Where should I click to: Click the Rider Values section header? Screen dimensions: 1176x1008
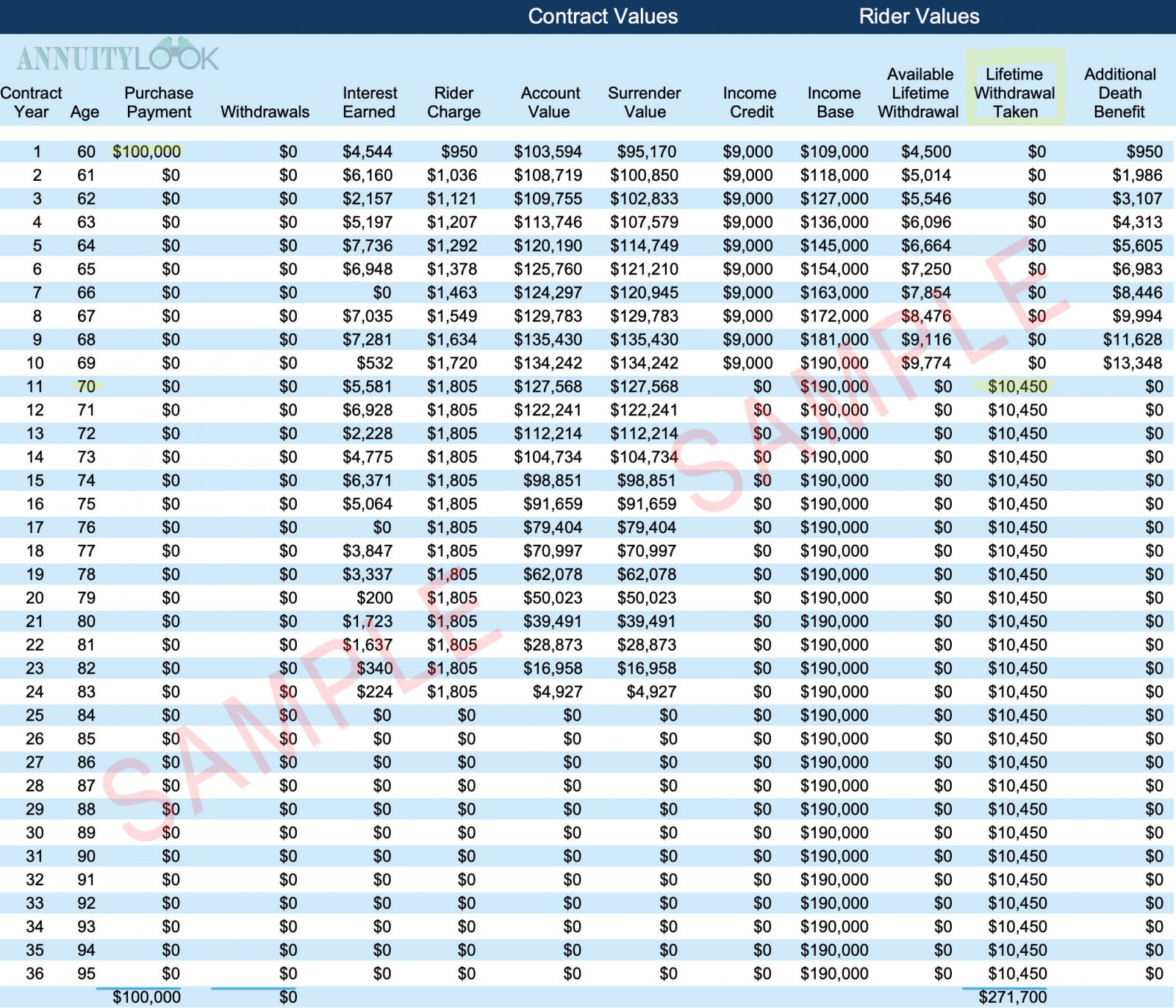pos(919,16)
